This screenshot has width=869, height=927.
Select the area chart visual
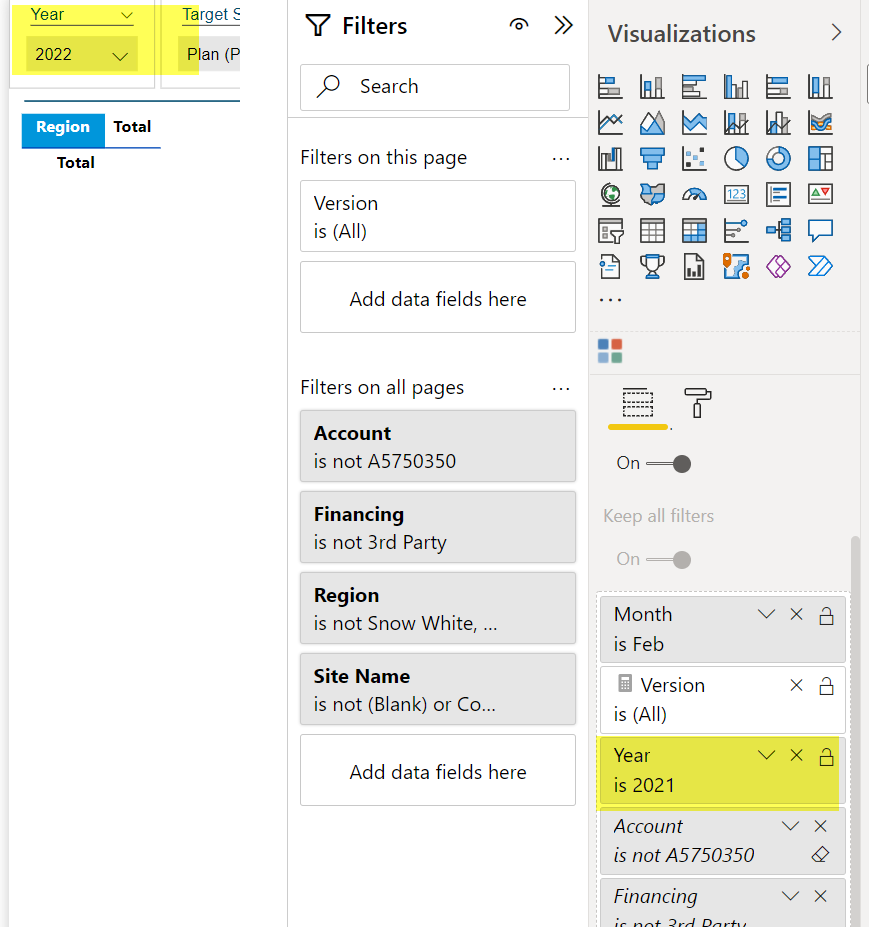pyautogui.click(x=652, y=123)
